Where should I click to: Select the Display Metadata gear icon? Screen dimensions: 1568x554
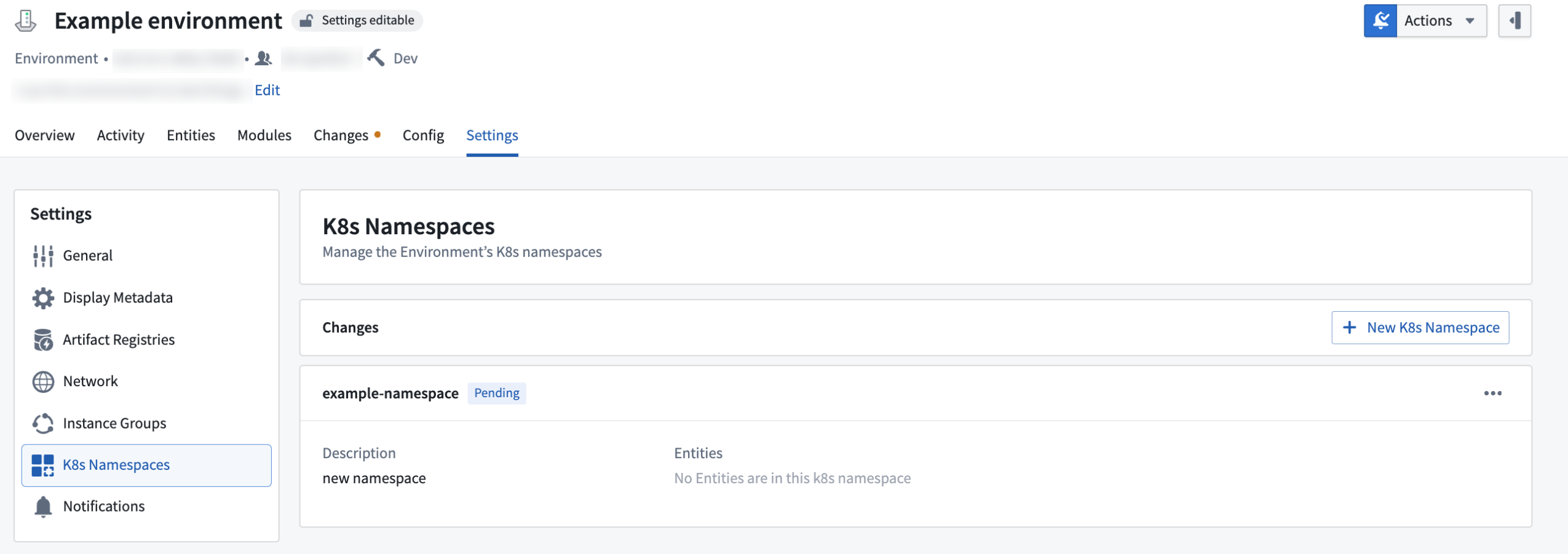[x=42, y=297]
